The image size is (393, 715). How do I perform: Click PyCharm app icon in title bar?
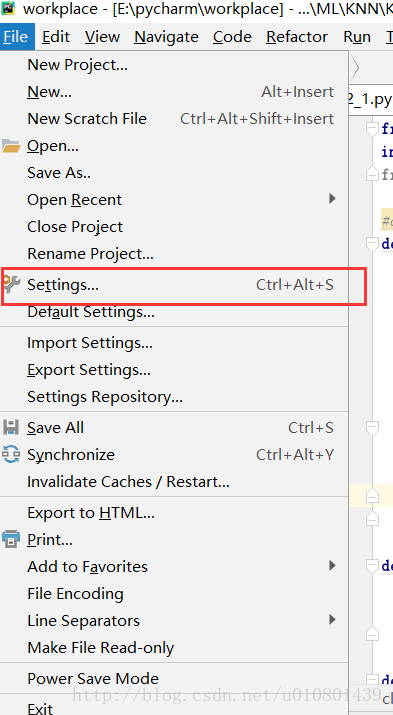(x=8, y=8)
